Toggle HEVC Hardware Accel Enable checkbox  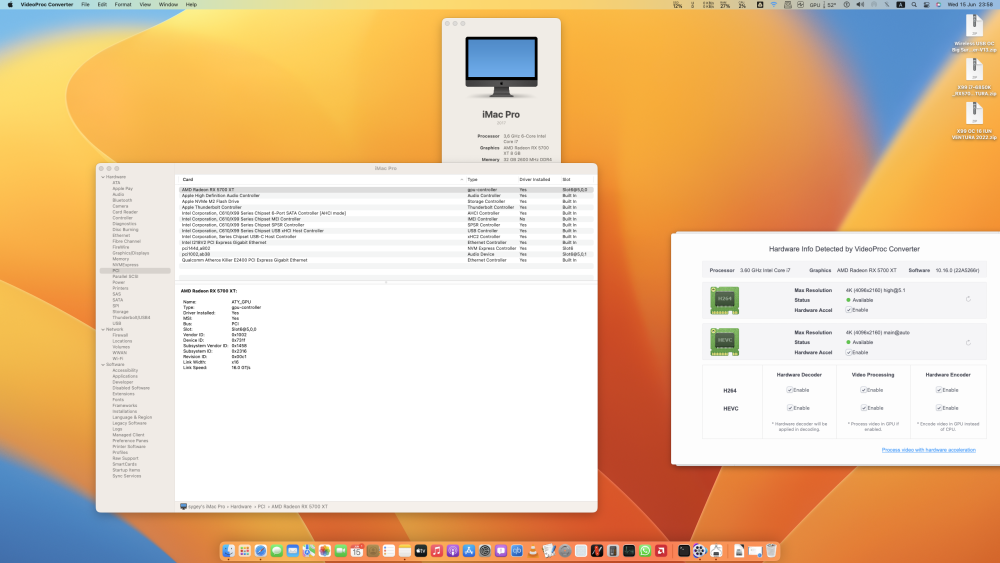point(849,352)
